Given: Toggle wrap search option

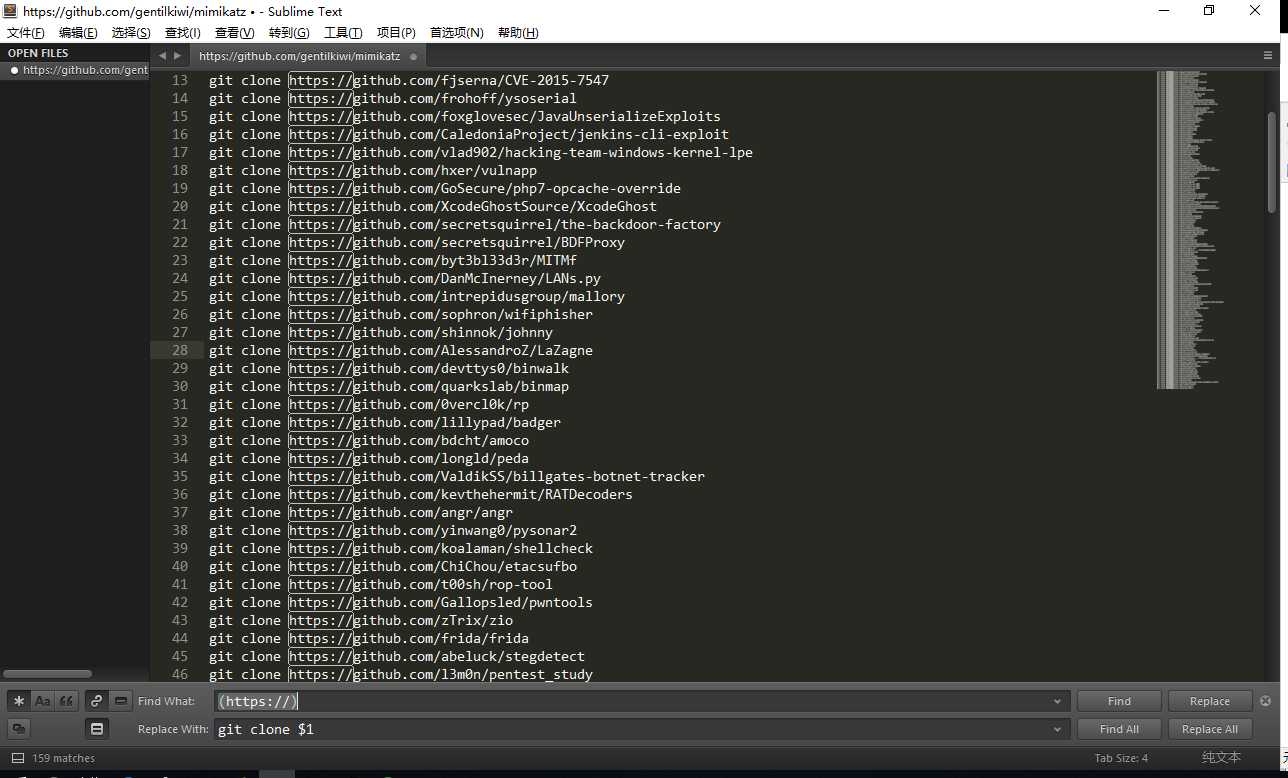Looking at the screenshot, I should click(97, 701).
